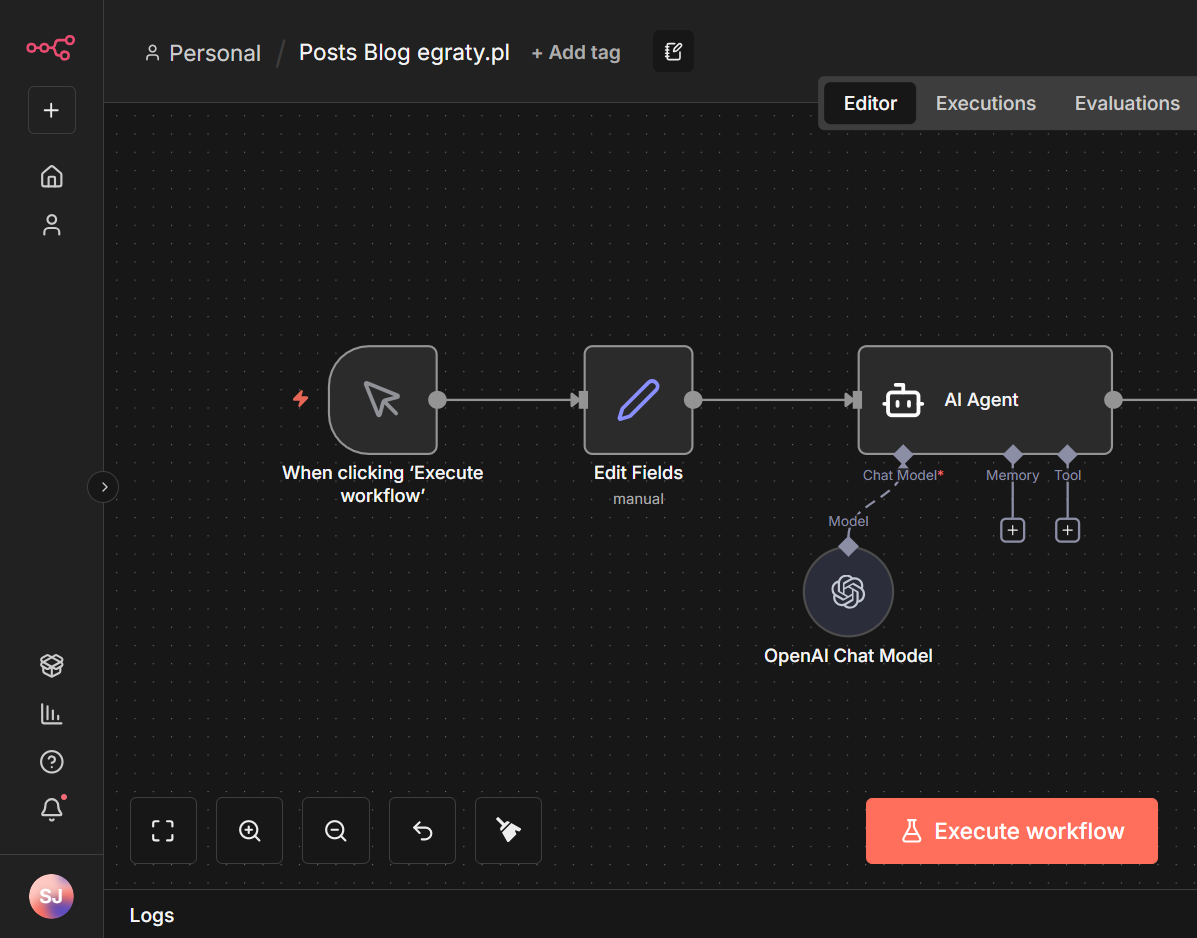1197x938 pixels.
Task: Open the Insights bar chart icon
Action: [51, 713]
